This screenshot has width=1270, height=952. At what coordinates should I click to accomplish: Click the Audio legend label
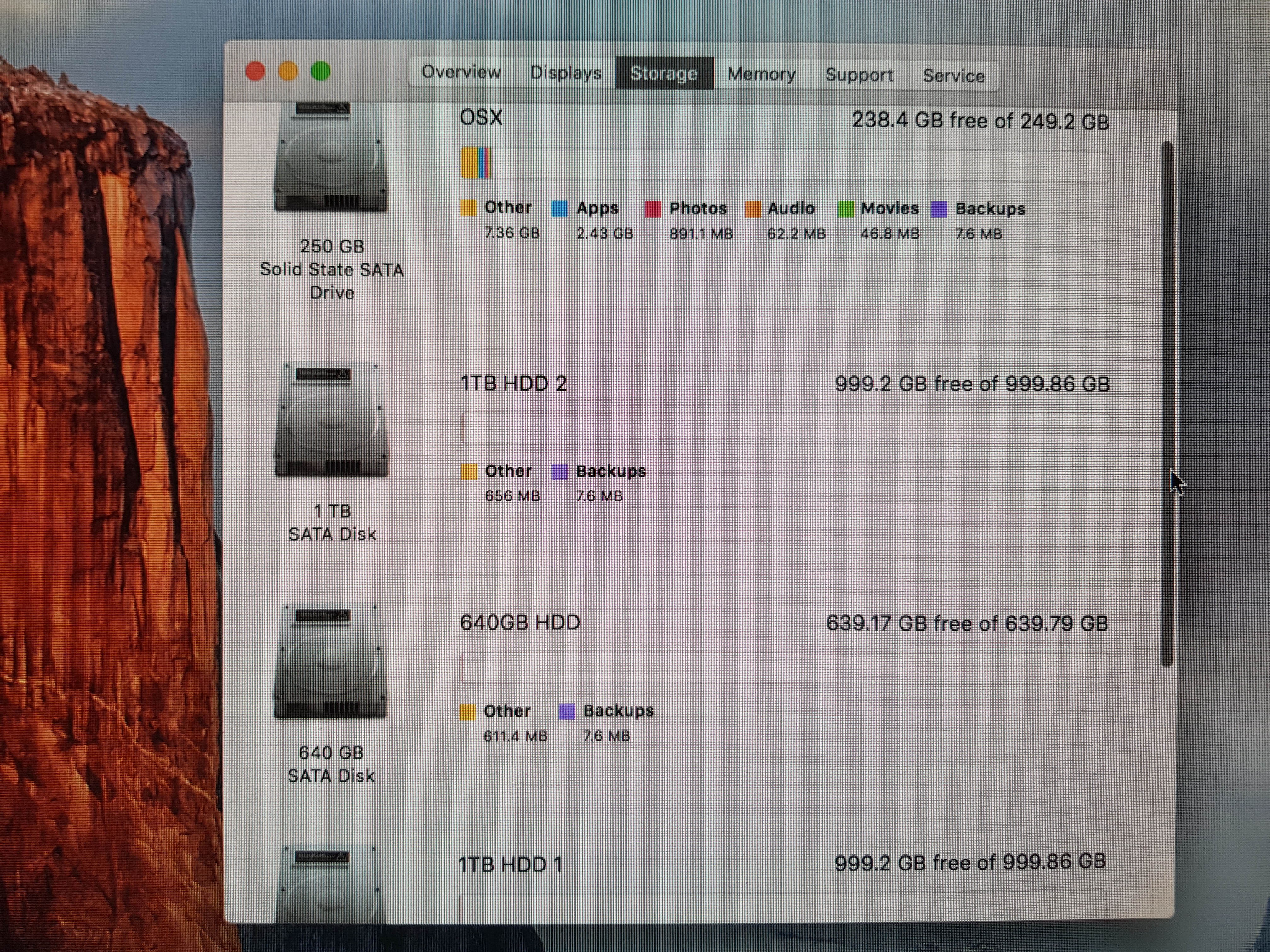[x=791, y=208]
